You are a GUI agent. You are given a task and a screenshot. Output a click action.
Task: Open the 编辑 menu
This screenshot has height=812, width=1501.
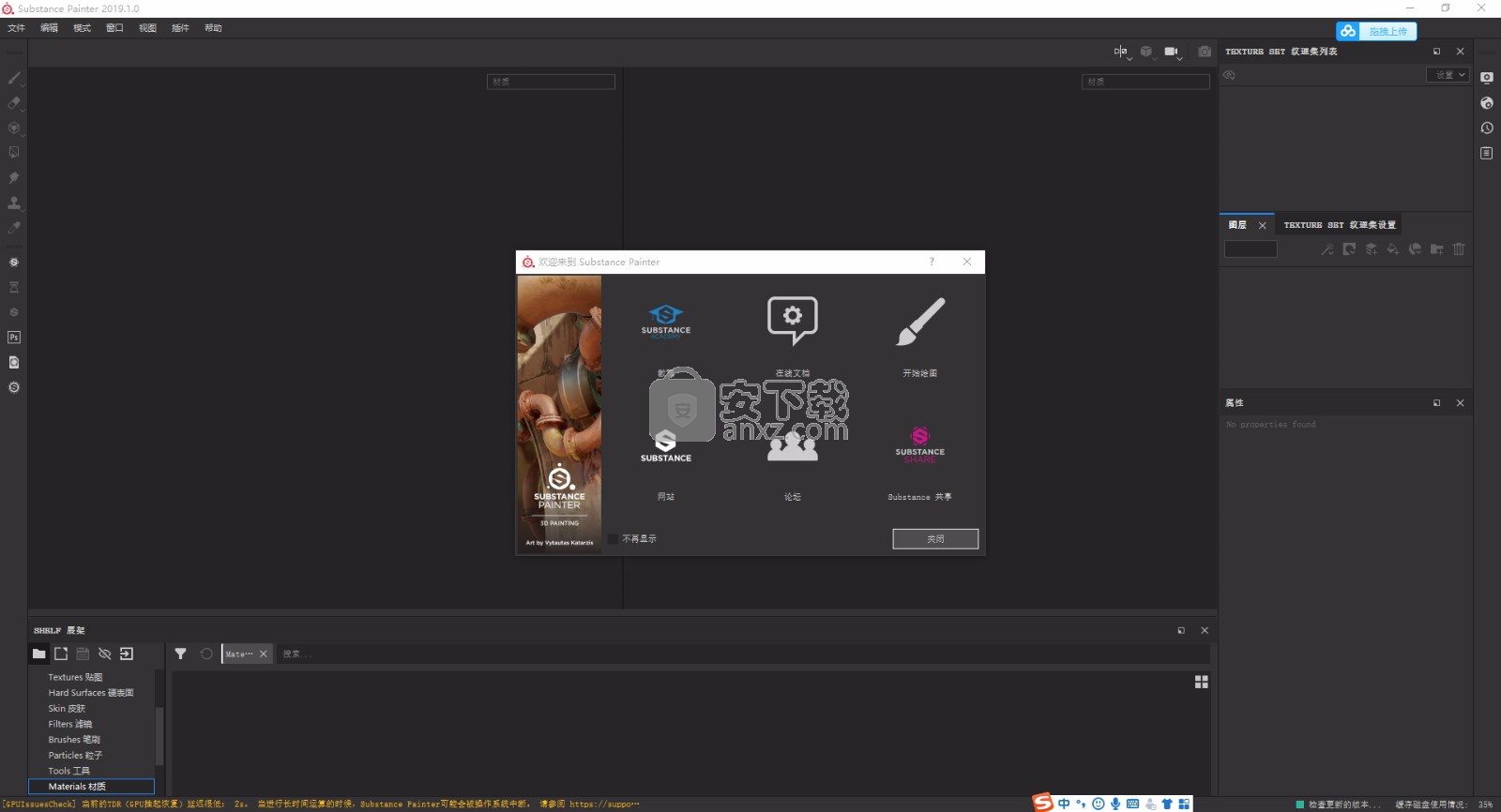(49, 28)
